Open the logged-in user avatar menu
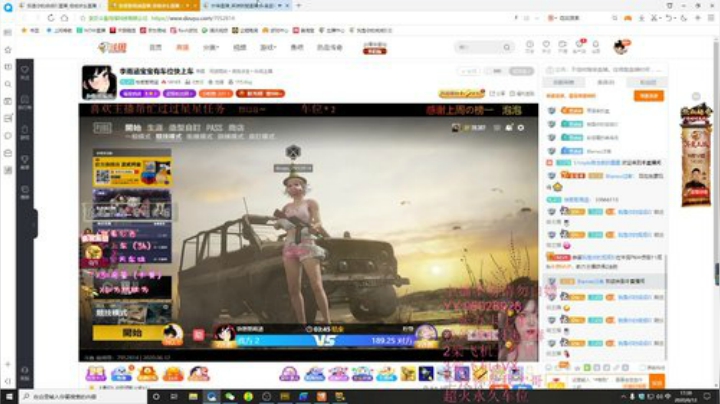Screen dimensions: 720x404 [621, 47]
